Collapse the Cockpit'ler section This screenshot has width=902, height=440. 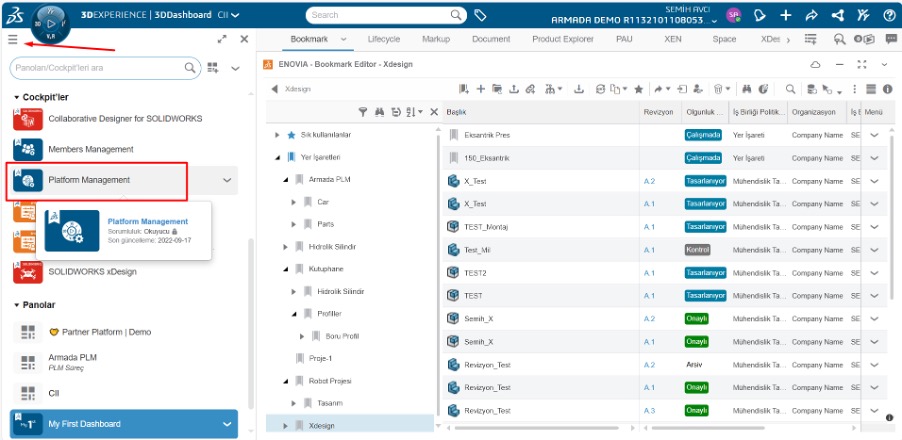point(17,97)
